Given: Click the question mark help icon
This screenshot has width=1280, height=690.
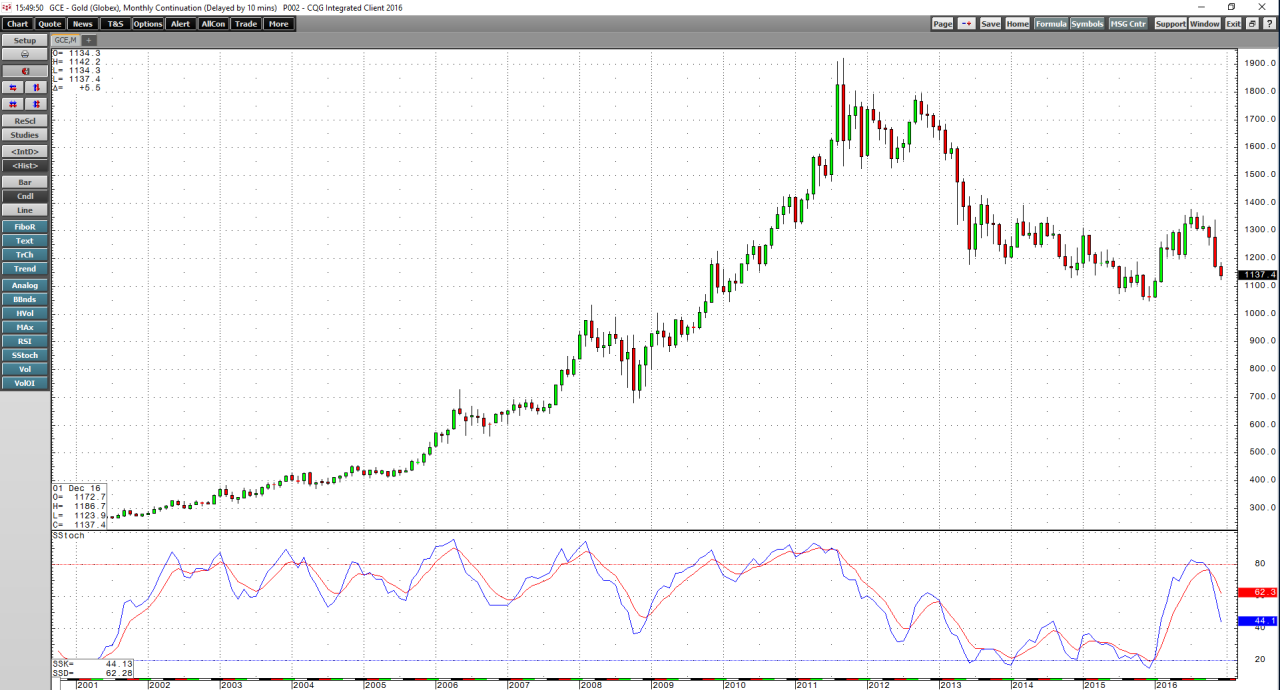Looking at the screenshot, I should [1270, 24].
